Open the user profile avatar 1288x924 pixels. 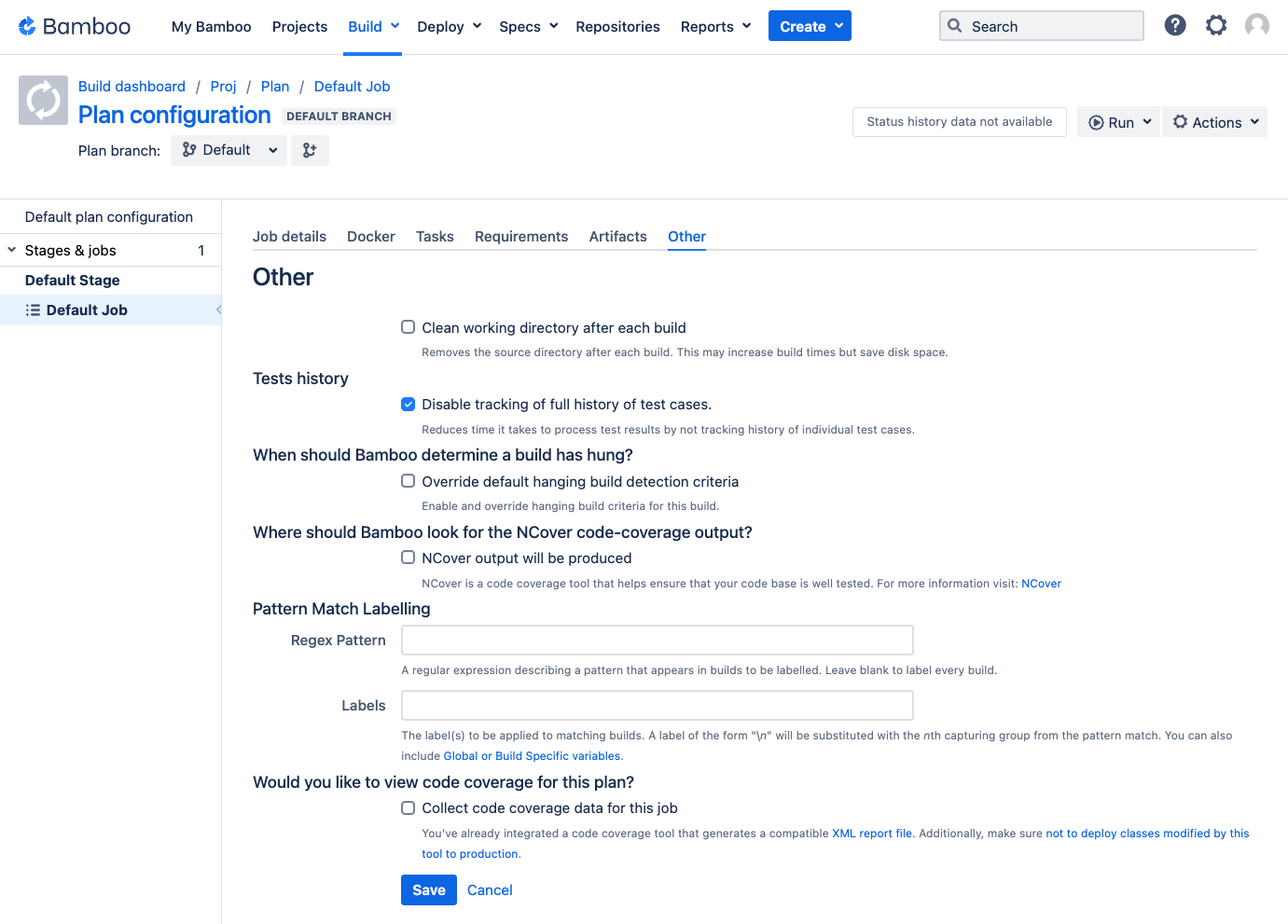[x=1257, y=25]
